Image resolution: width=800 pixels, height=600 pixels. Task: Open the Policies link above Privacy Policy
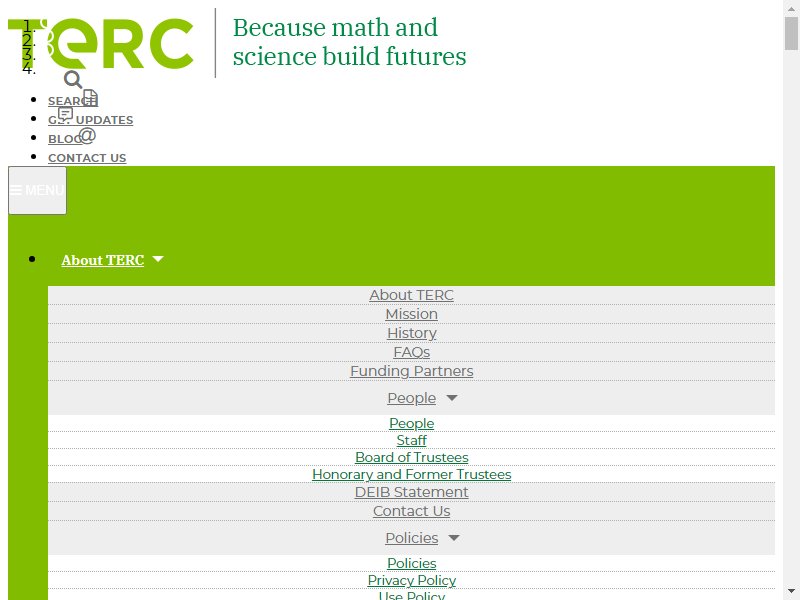point(411,563)
